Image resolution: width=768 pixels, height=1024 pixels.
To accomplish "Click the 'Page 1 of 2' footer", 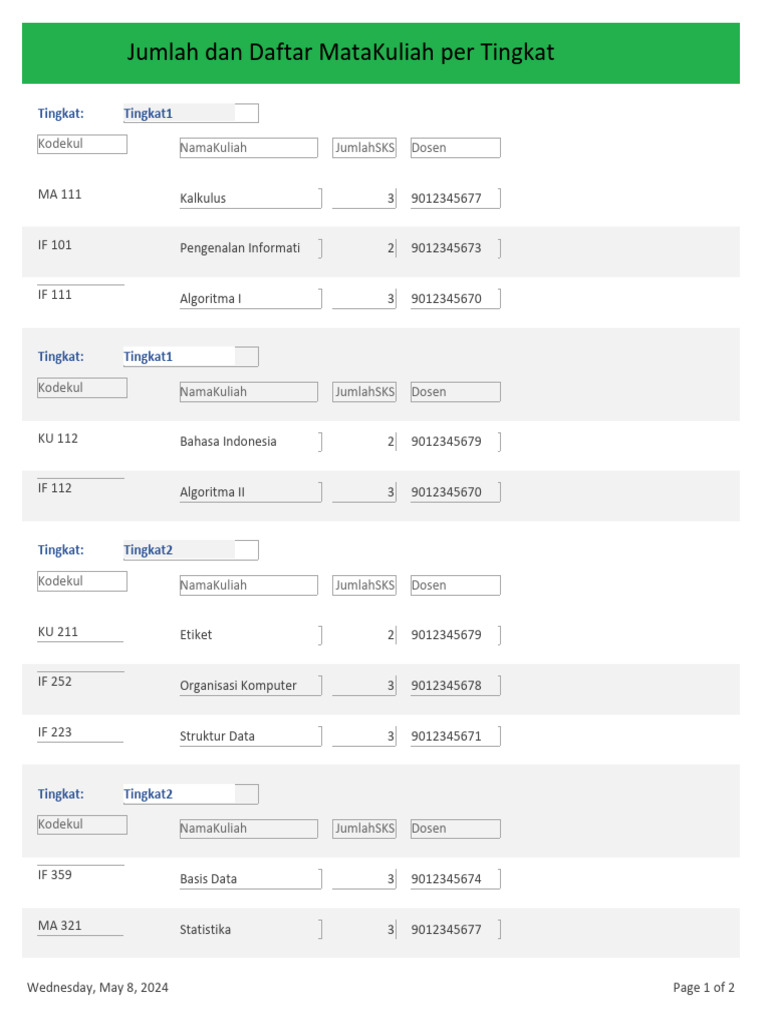I will tap(704, 988).
